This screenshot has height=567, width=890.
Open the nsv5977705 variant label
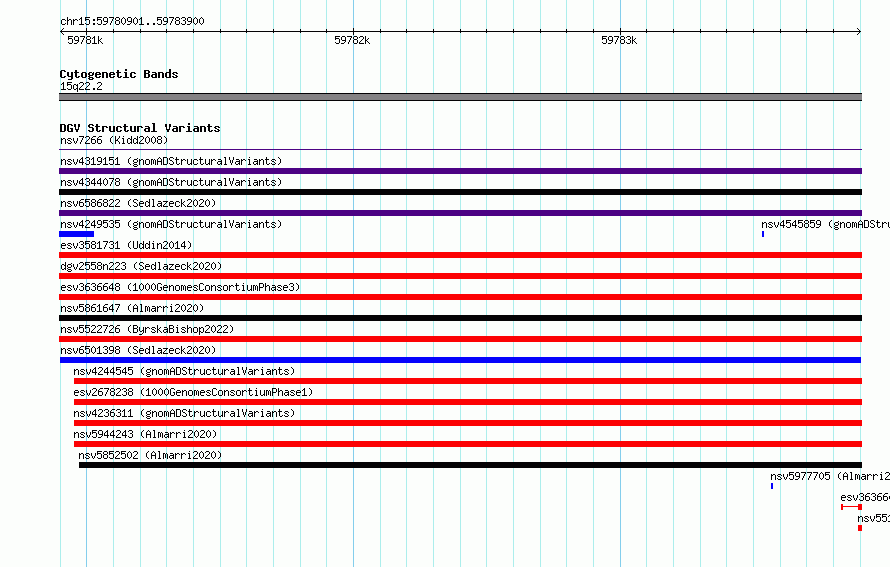pos(830,476)
